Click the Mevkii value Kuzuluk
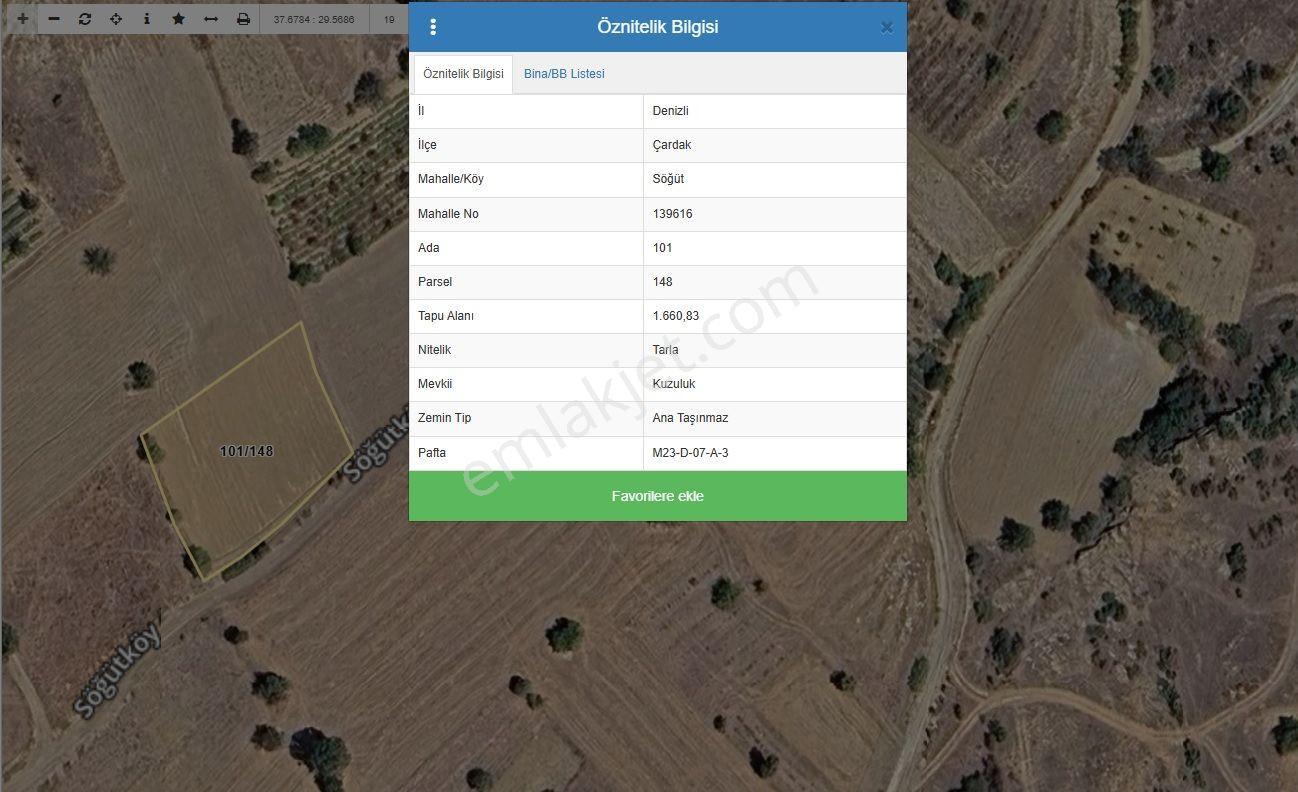The image size is (1298, 792). (x=673, y=384)
